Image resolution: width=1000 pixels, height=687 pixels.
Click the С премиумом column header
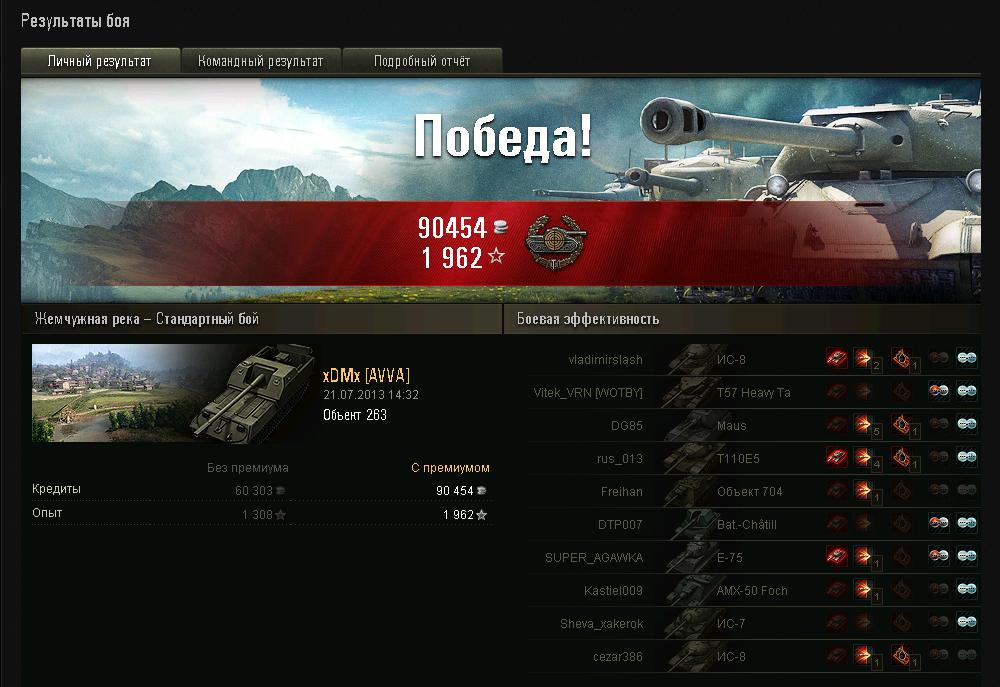tap(450, 468)
